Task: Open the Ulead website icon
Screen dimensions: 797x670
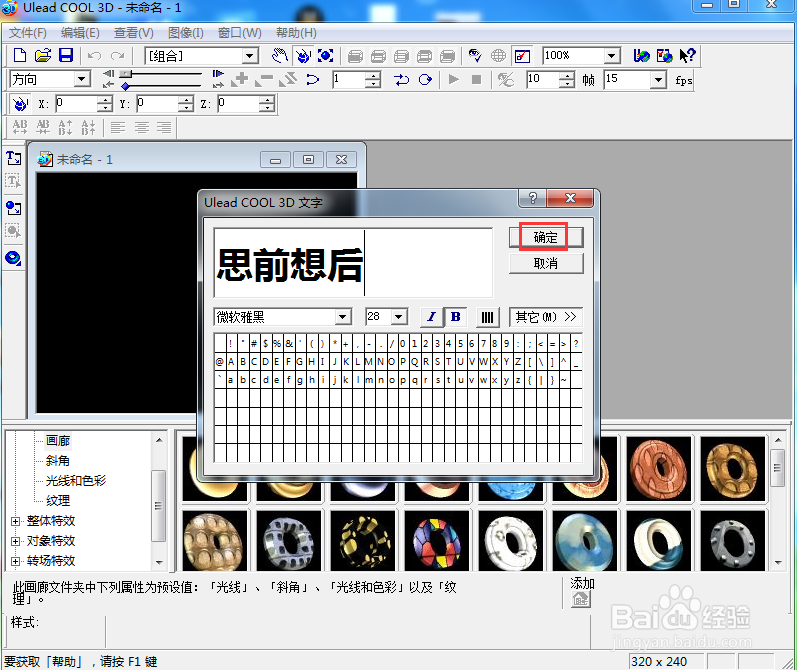Action: (x=641, y=55)
